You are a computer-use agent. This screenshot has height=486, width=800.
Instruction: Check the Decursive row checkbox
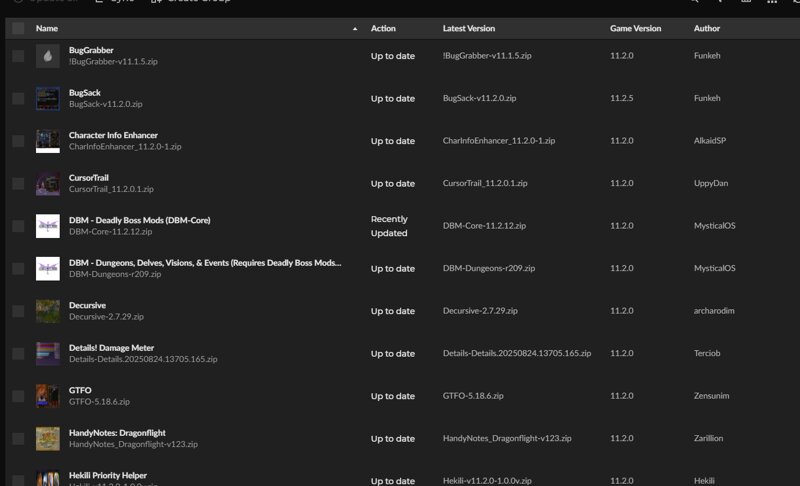(x=18, y=311)
